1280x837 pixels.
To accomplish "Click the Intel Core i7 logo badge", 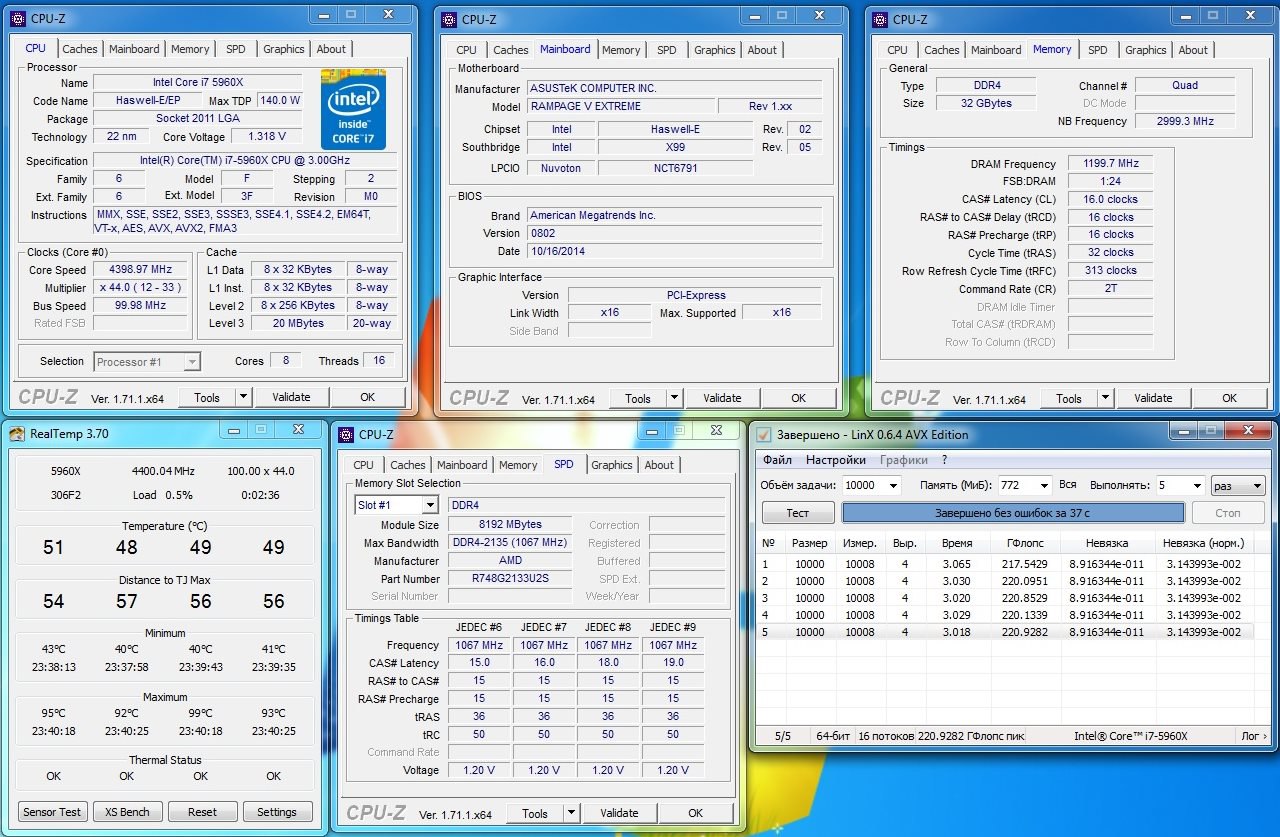I will [354, 110].
